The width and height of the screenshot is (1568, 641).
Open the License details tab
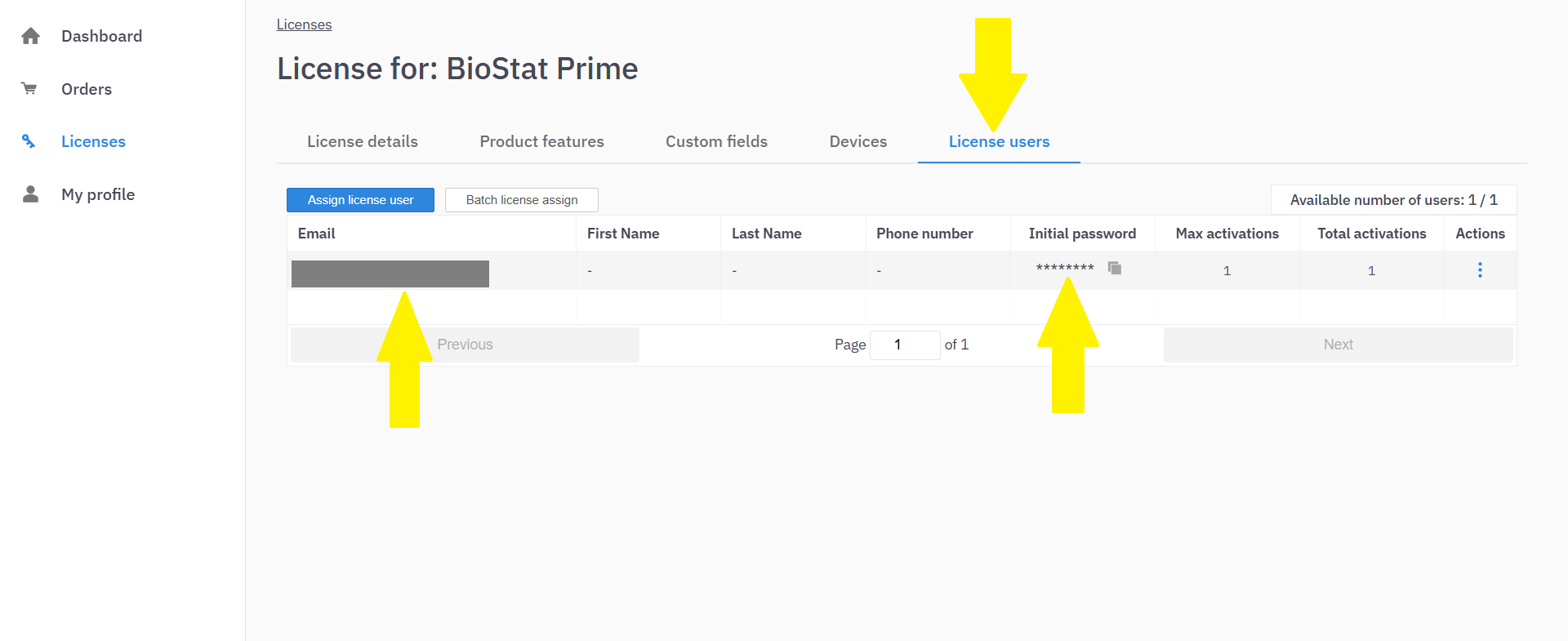[x=362, y=141]
